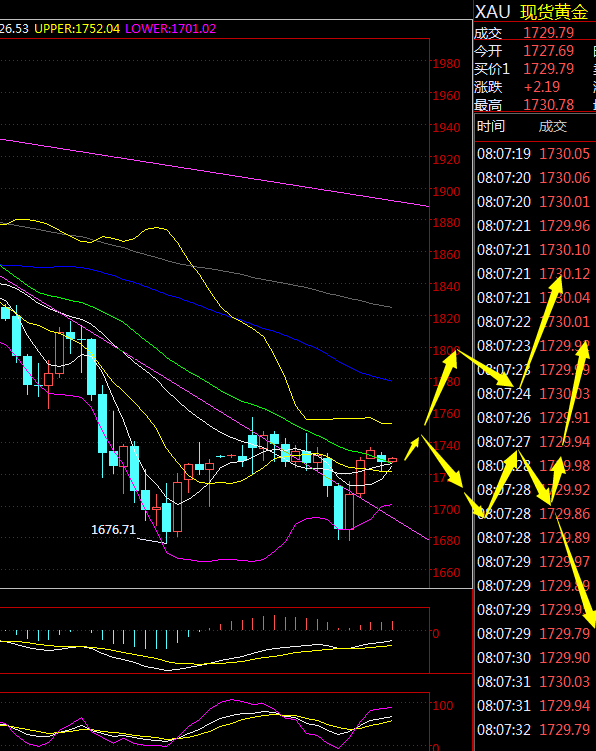Click the XAU symbol code in the header
The image size is (596, 751).
pyautogui.click(x=493, y=11)
